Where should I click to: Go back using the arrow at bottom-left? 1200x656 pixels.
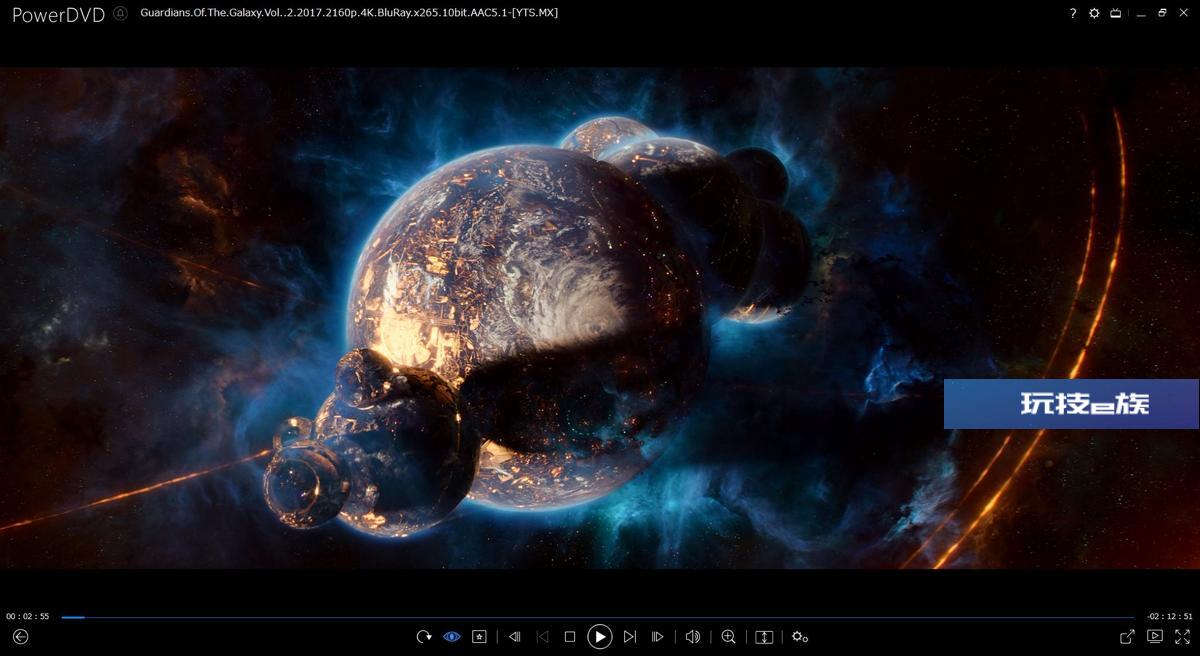coord(20,637)
